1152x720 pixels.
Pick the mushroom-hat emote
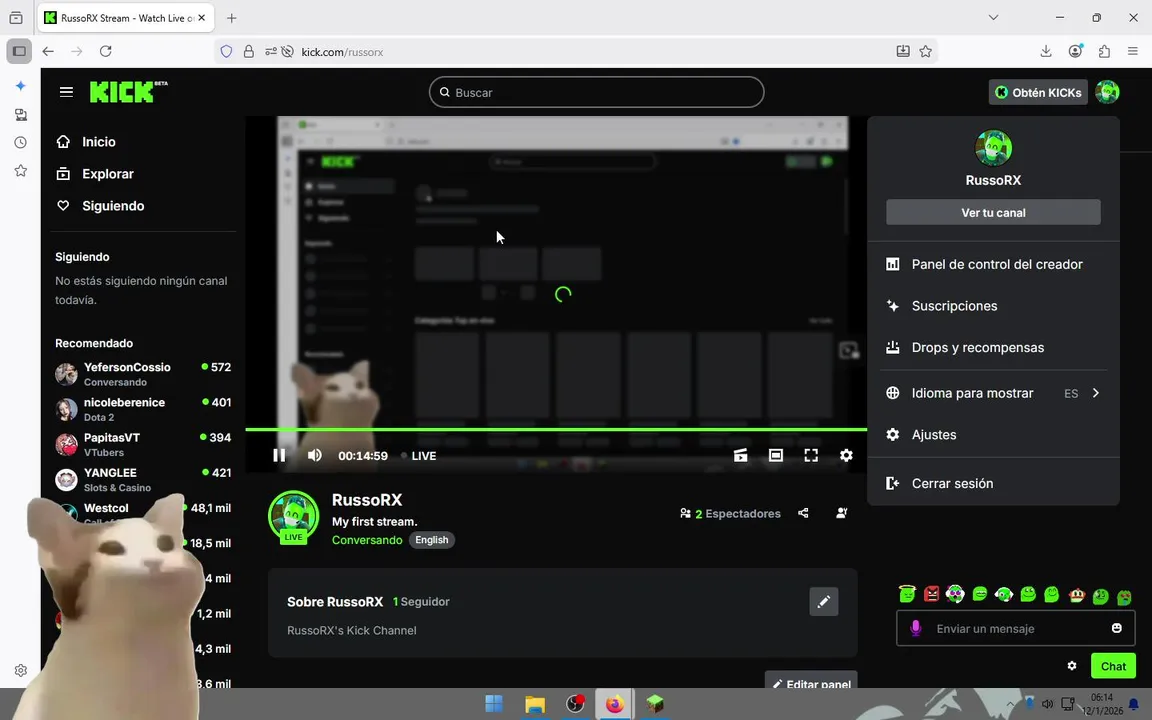[1076, 594]
